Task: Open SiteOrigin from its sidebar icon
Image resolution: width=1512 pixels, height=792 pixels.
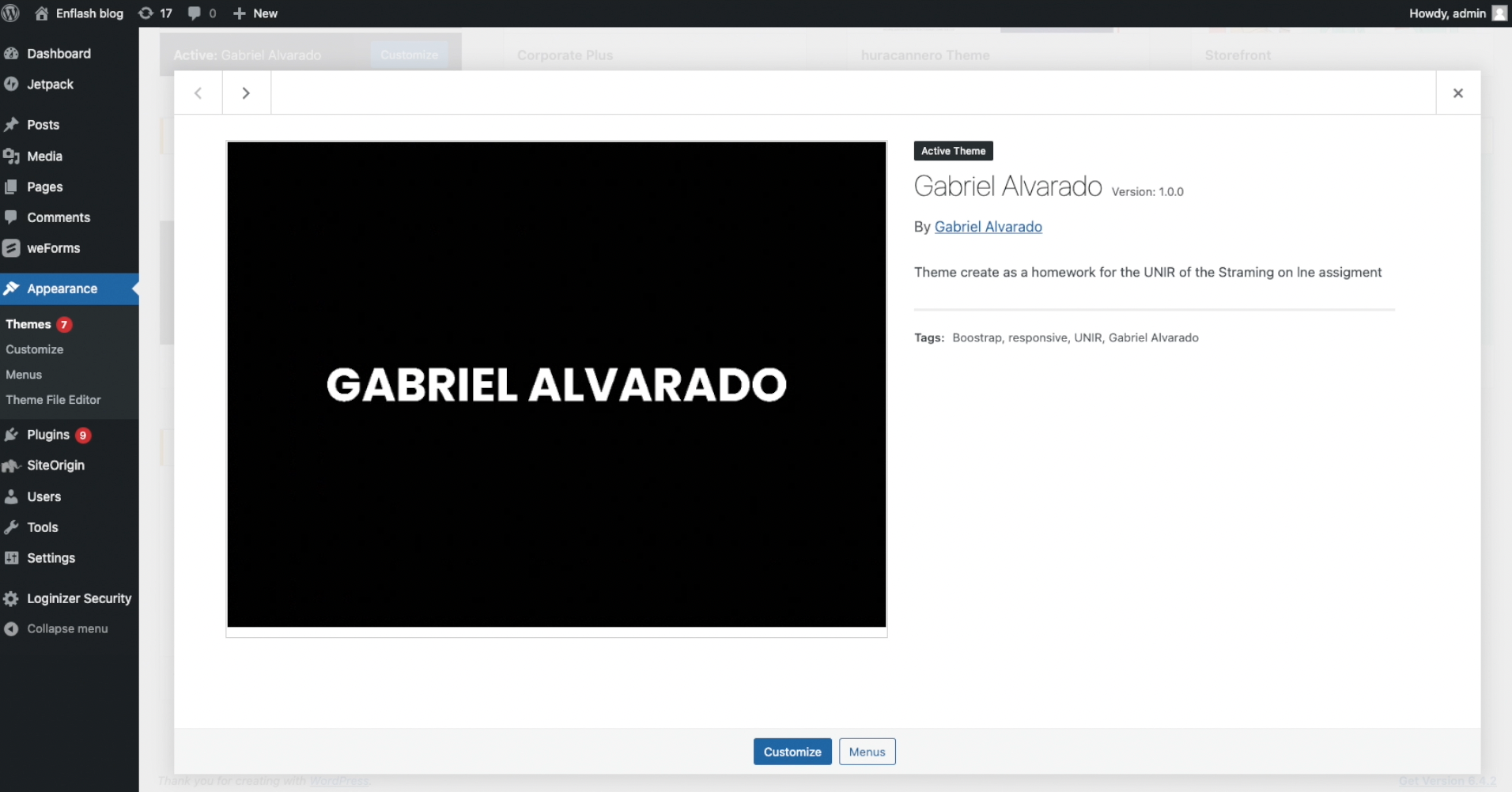Action: [11, 466]
